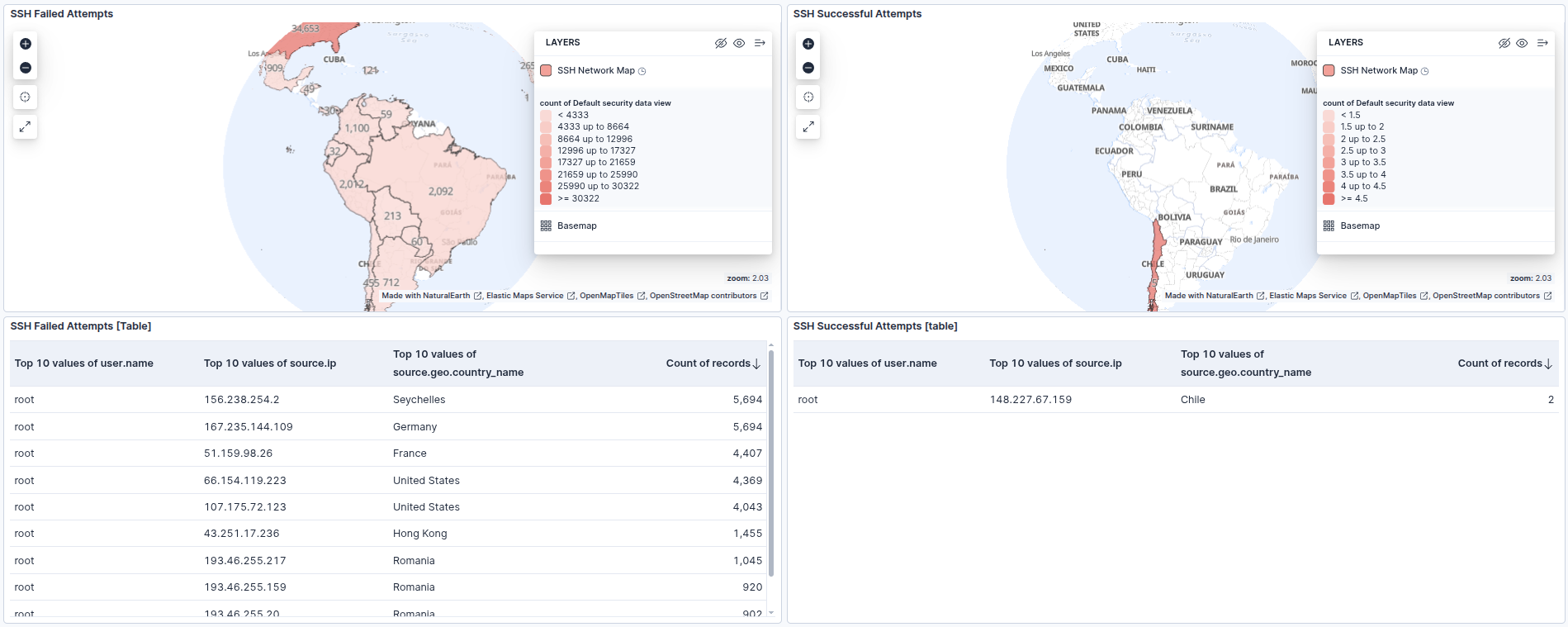This screenshot has width=1568, height=627.
Task: Show all layers in Failed Attempts map
Action: coord(739,43)
